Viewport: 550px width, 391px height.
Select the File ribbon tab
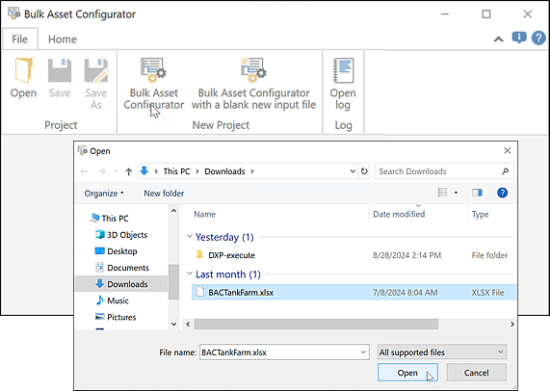(20, 39)
